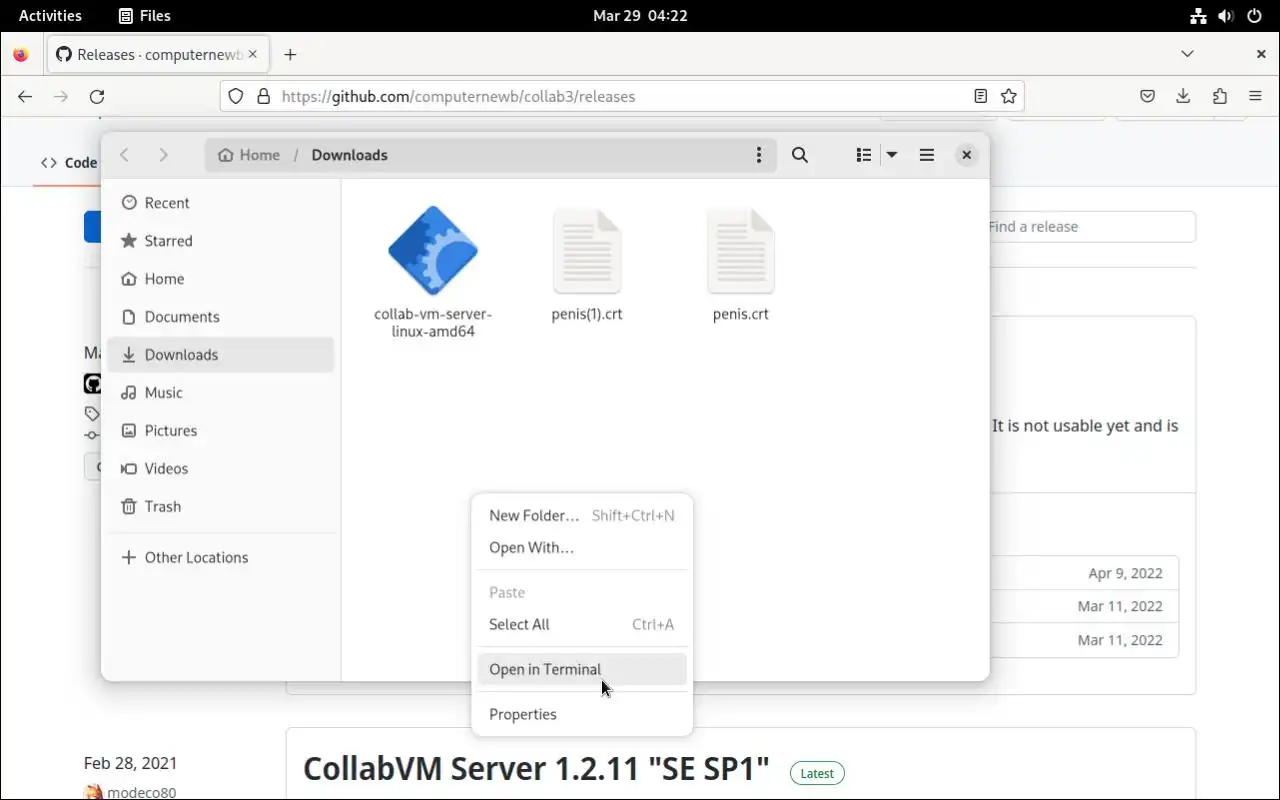This screenshot has width=1280, height=800.
Task: Open a new Firefox tab
Action: (290, 55)
